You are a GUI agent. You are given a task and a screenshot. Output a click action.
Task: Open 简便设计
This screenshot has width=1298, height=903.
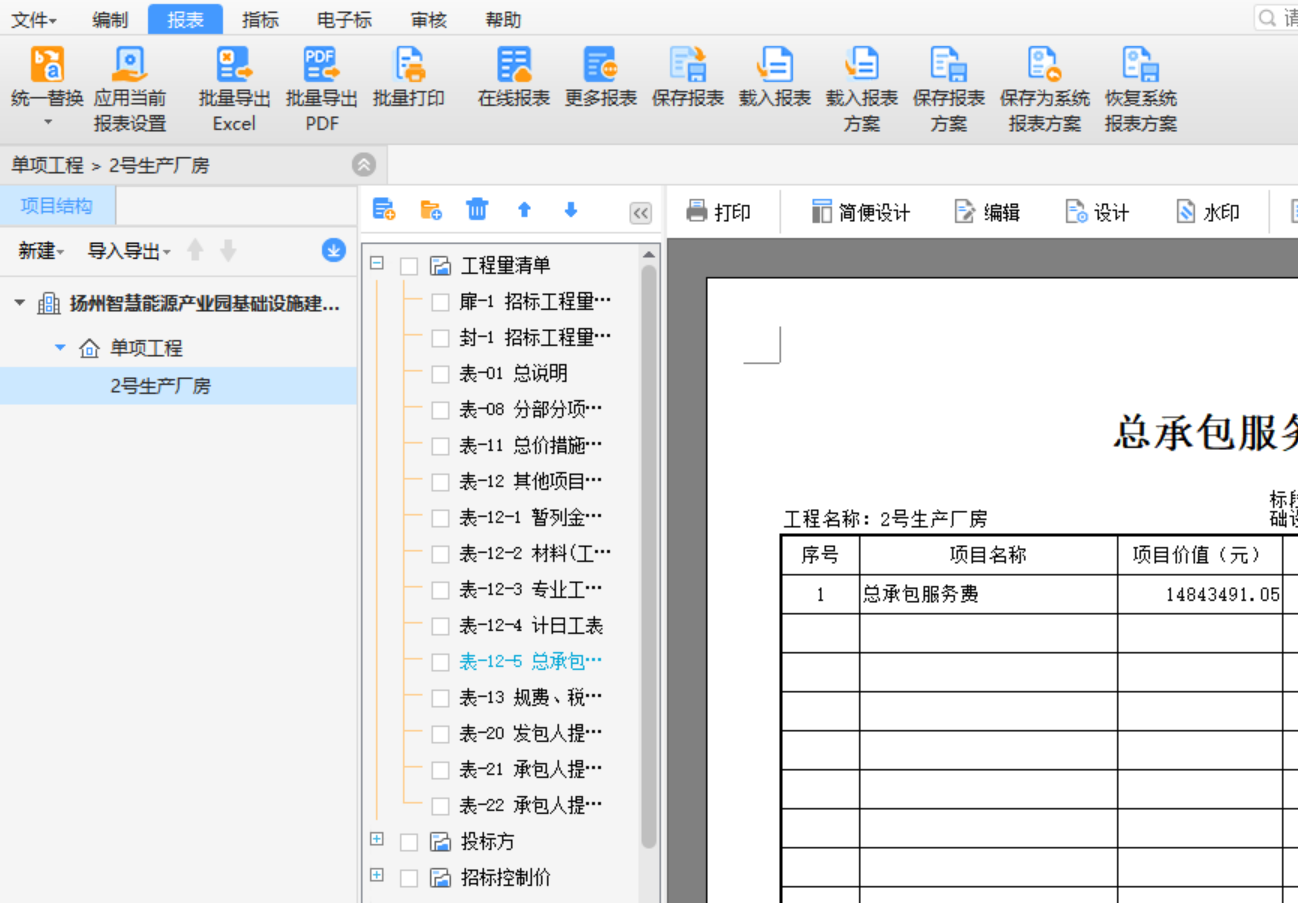pyautogui.click(x=861, y=212)
